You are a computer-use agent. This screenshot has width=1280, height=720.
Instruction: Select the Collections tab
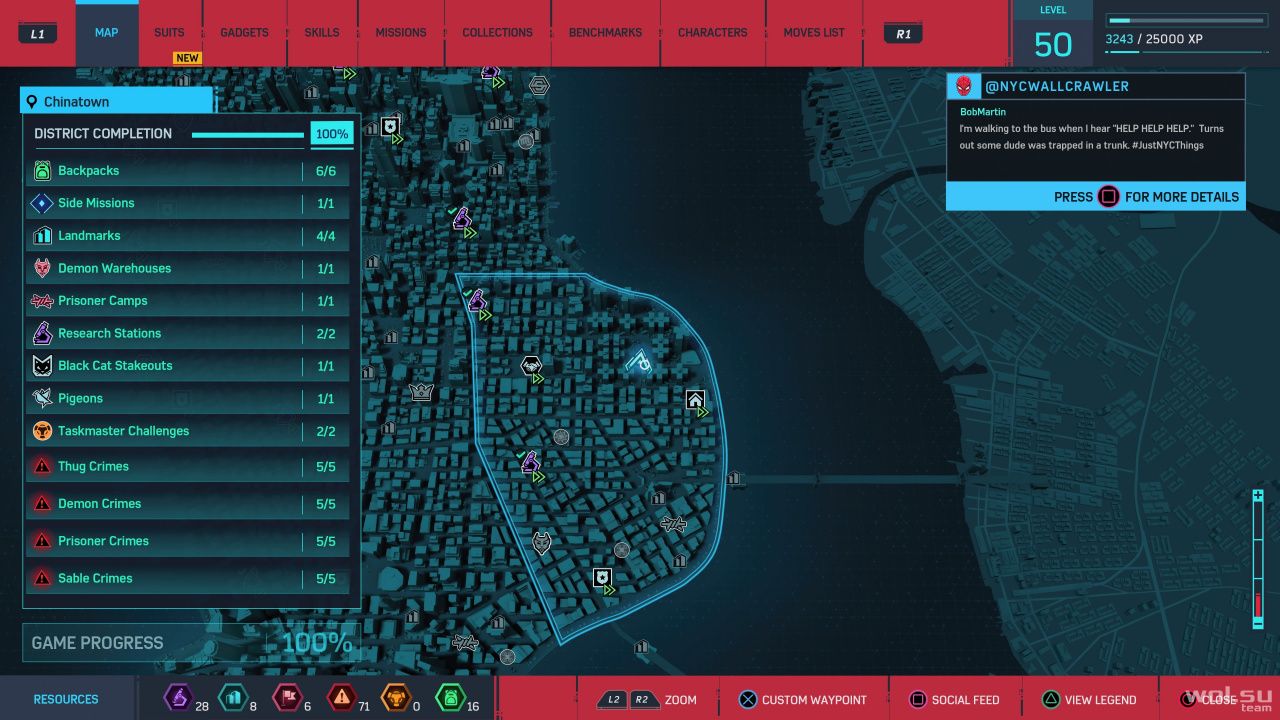[497, 33]
